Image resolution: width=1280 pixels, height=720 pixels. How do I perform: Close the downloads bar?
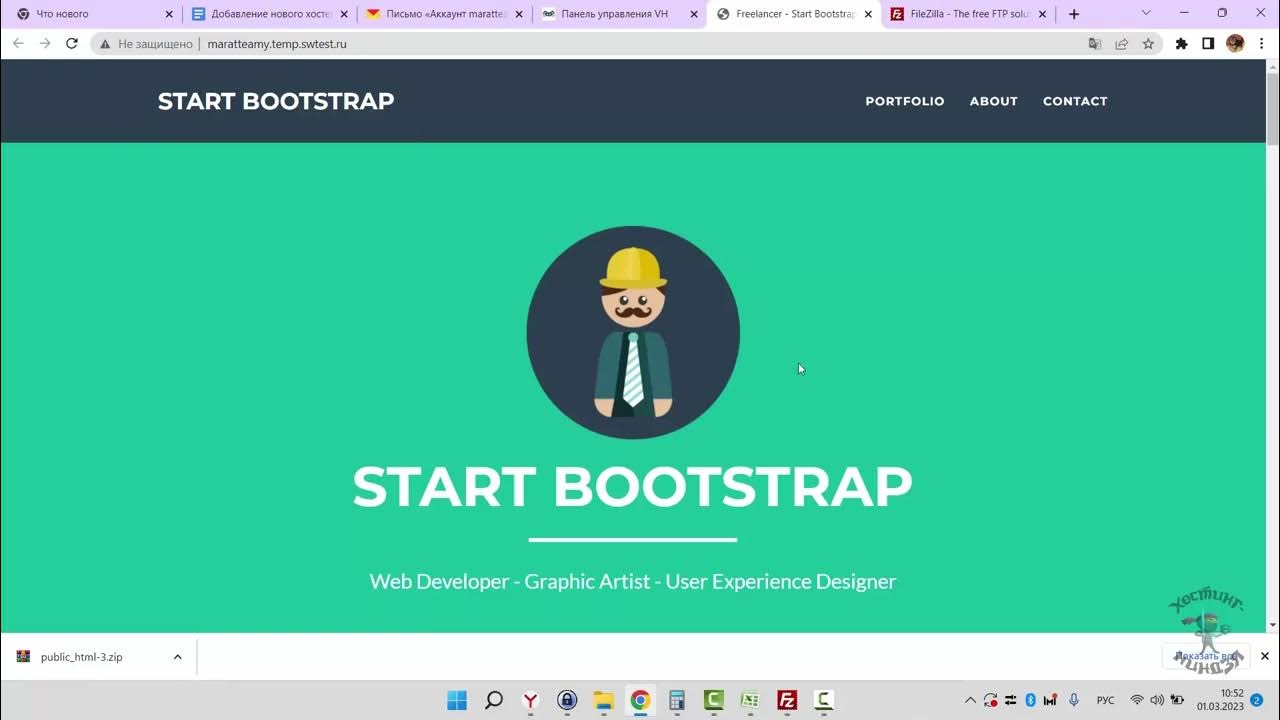(x=1264, y=656)
